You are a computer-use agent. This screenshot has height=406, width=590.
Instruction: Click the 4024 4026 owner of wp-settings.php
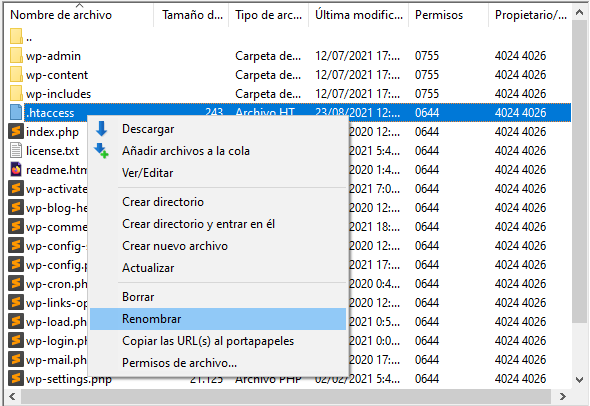pos(520,379)
